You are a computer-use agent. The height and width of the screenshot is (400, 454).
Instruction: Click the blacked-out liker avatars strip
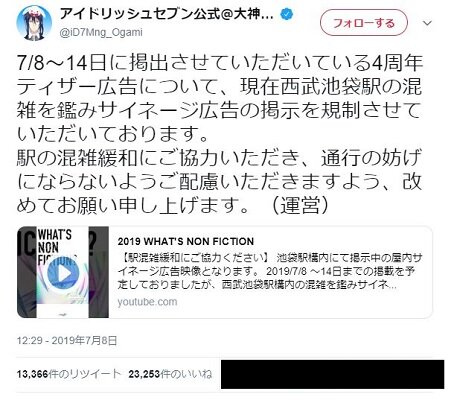(x=332, y=374)
